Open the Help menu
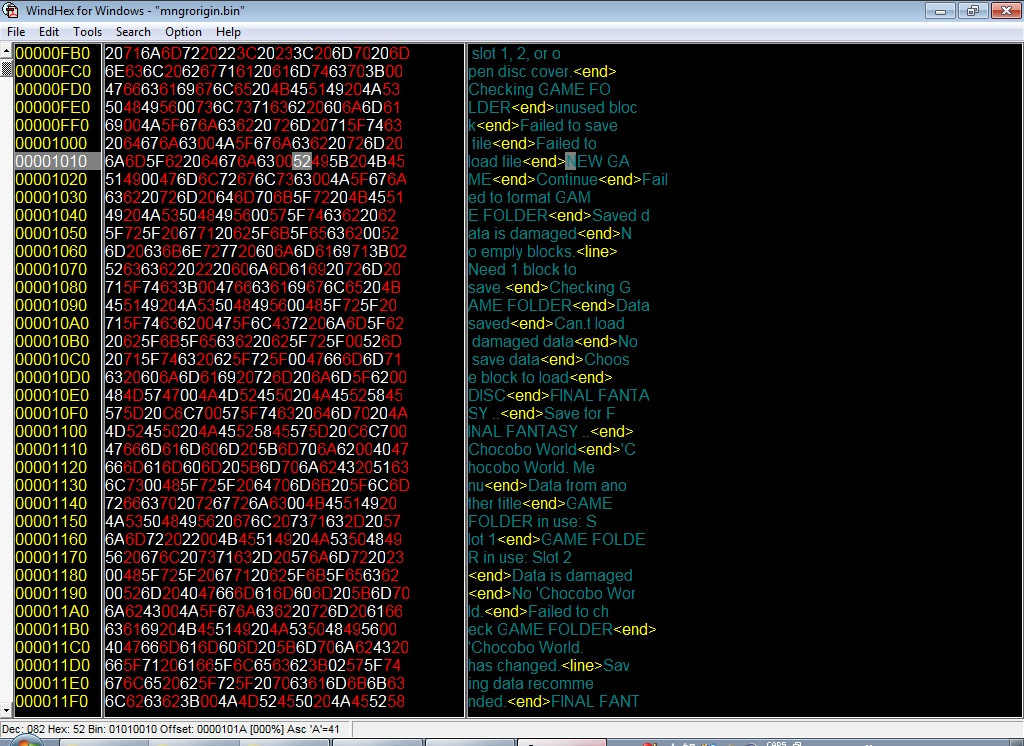The height and width of the screenshot is (746, 1024). (x=228, y=31)
